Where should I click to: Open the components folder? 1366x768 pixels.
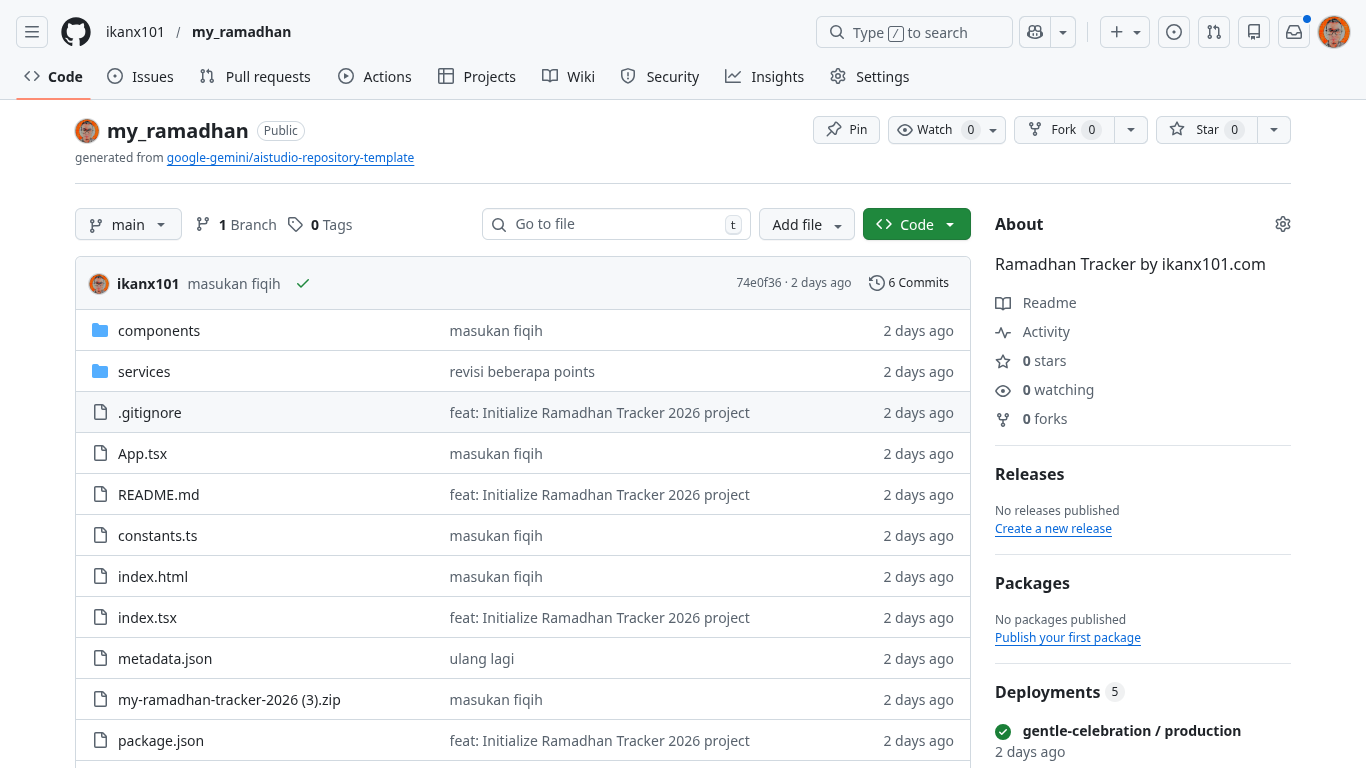pos(159,331)
